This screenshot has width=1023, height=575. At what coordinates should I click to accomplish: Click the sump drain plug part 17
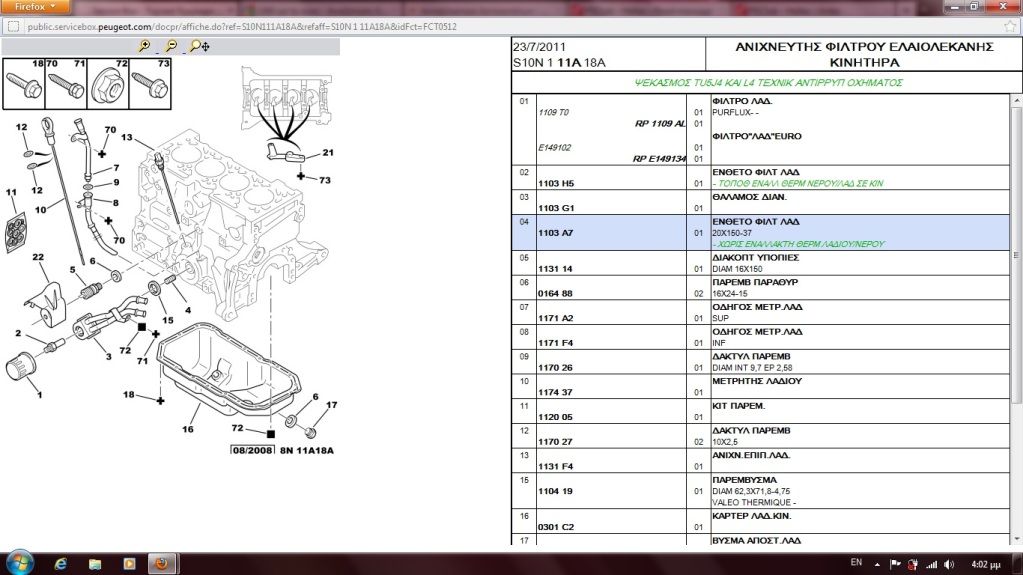point(311,433)
